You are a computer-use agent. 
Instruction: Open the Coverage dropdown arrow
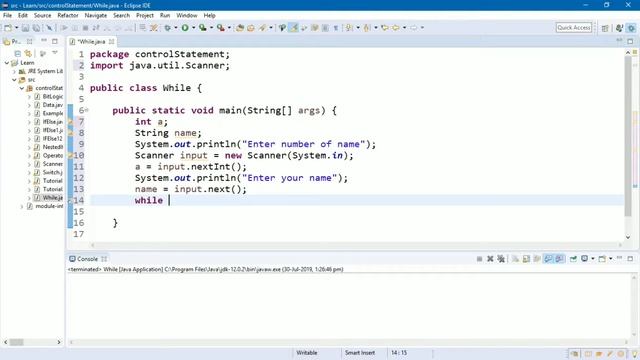coord(211,28)
